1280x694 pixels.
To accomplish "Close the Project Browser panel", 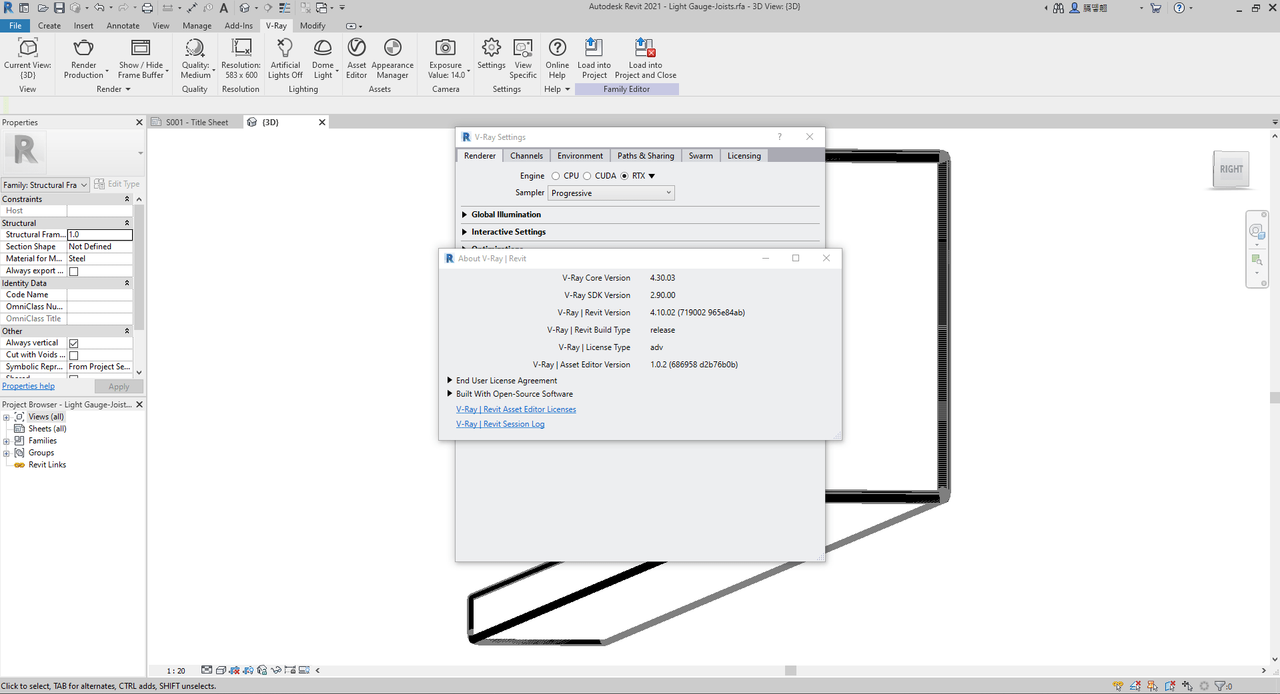I will click(x=139, y=404).
